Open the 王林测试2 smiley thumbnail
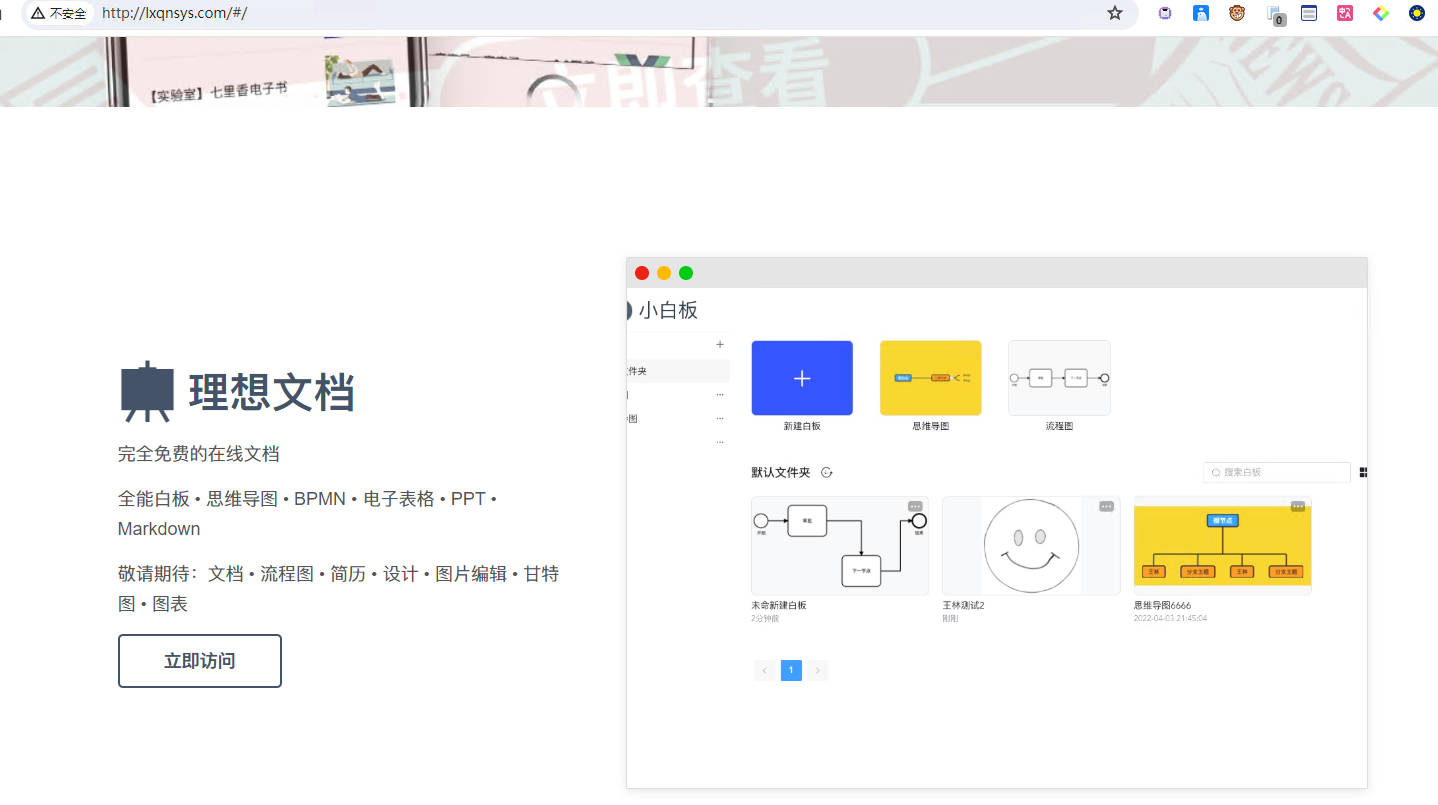The width and height of the screenshot is (1438, 805). point(1030,546)
